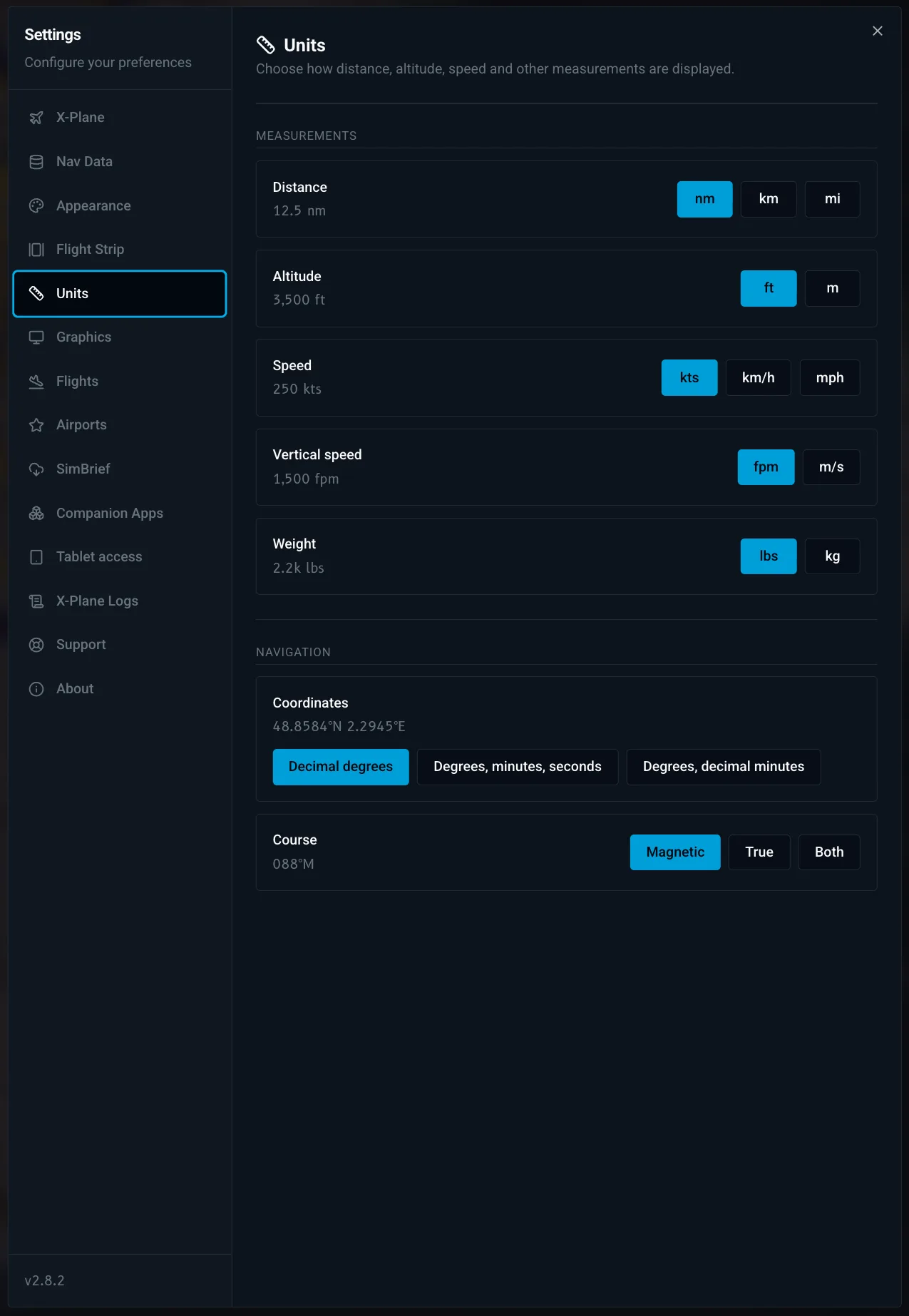Click the ruler icon beside Units heading
The image size is (909, 1316).
pyautogui.click(x=266, y=45)
